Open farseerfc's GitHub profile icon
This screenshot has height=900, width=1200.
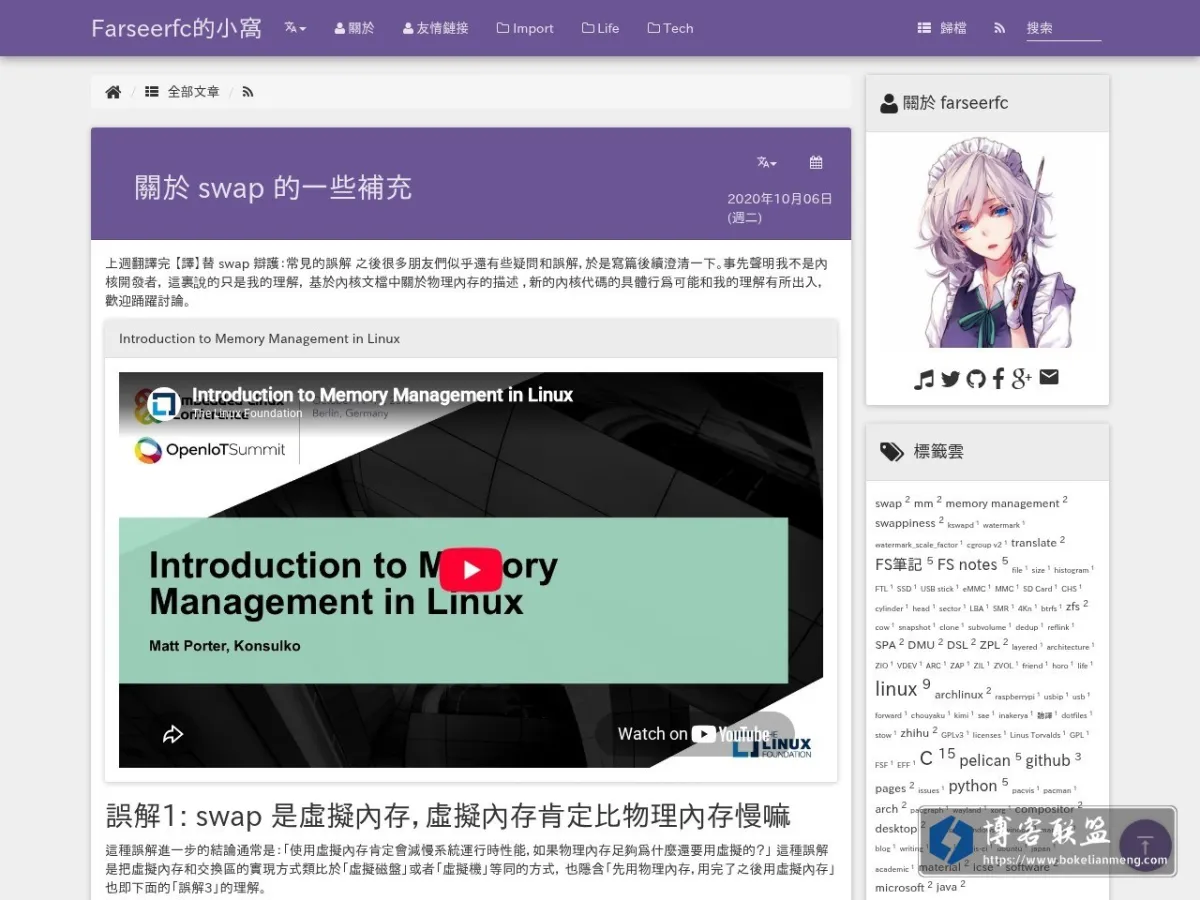[x=976, y=378]
